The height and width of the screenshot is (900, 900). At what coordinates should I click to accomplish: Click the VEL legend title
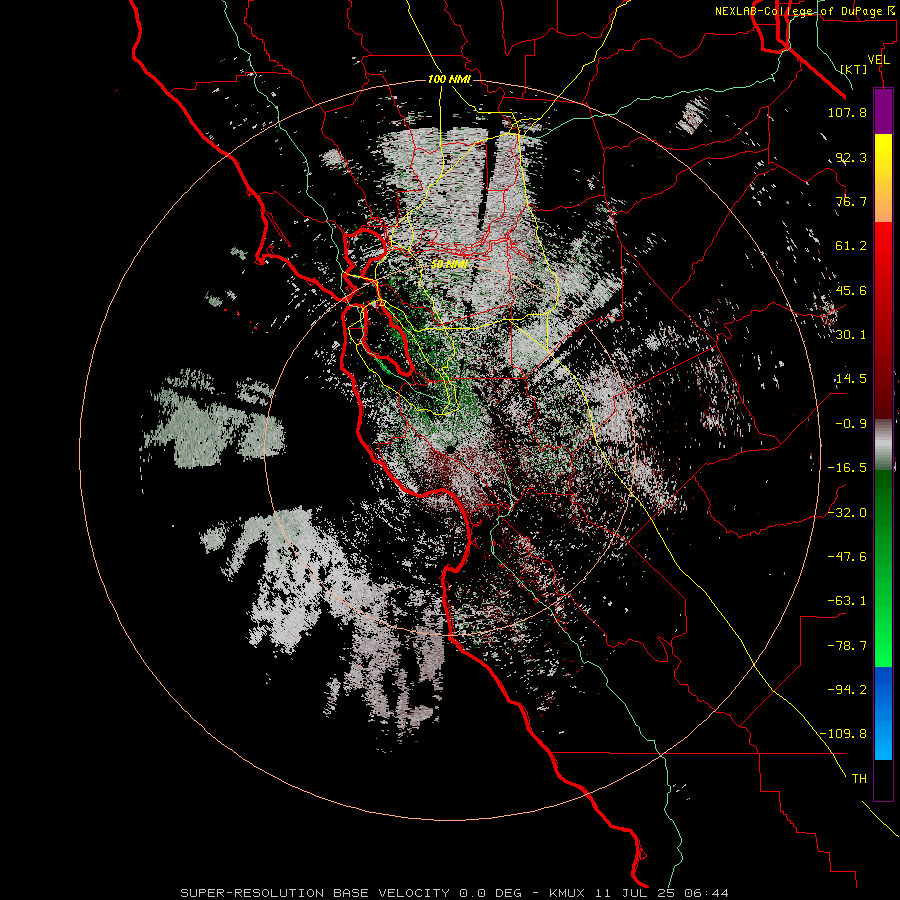coord(878,59)
